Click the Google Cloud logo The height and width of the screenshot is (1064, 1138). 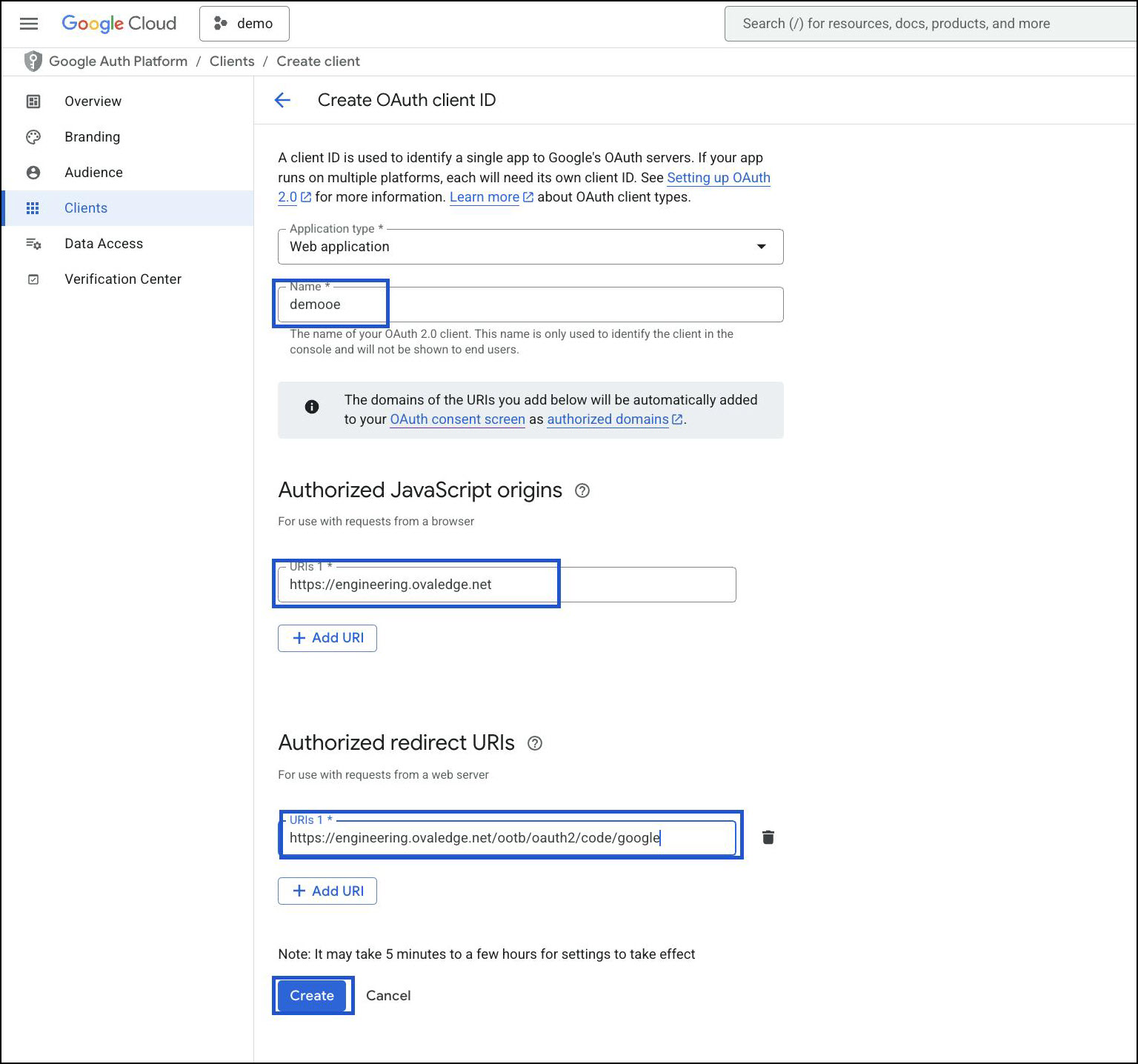tap(119, 24)
